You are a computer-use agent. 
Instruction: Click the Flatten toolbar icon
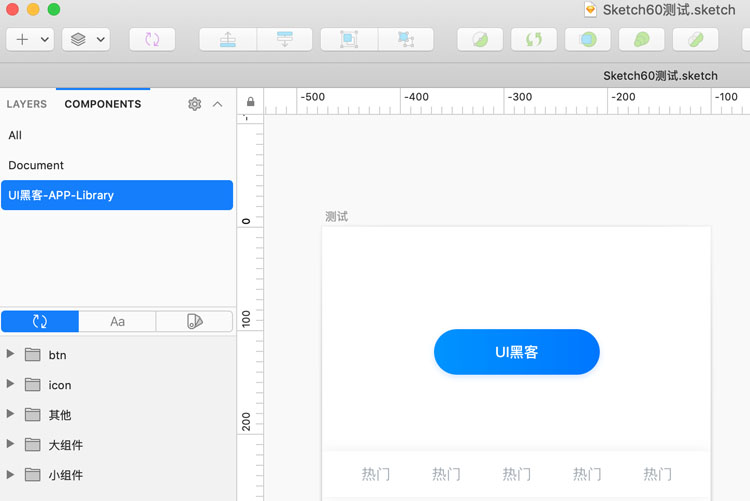695,39
